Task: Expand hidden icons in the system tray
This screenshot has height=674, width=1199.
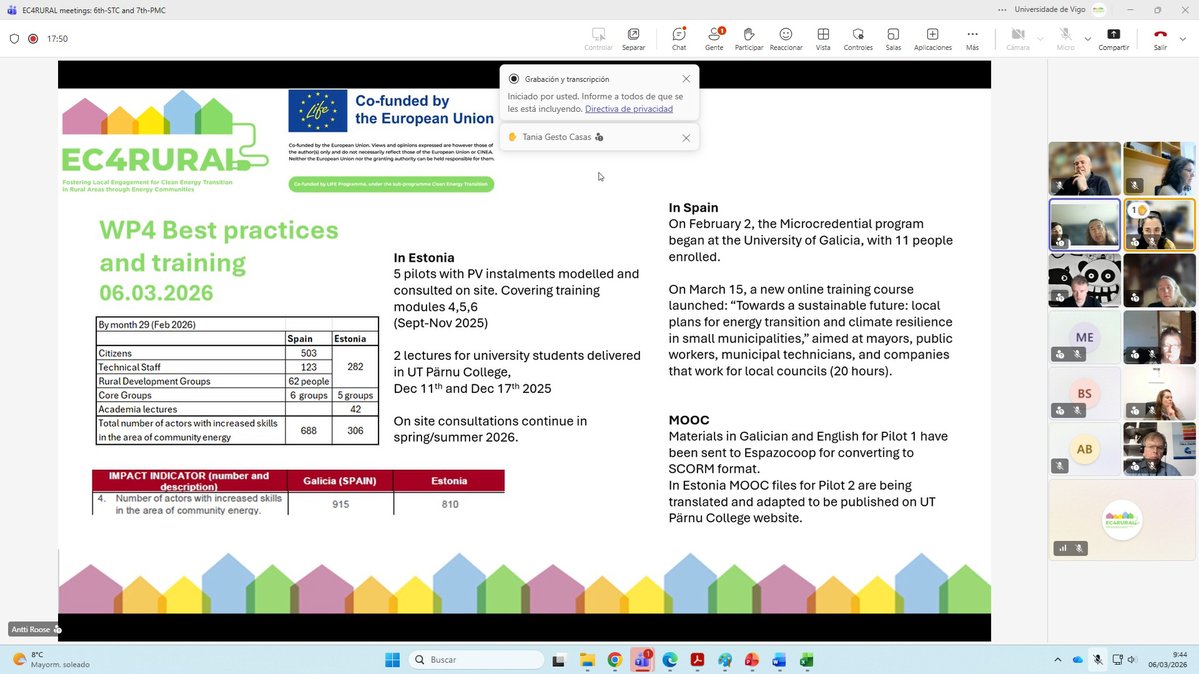Action: point(1057,660)
